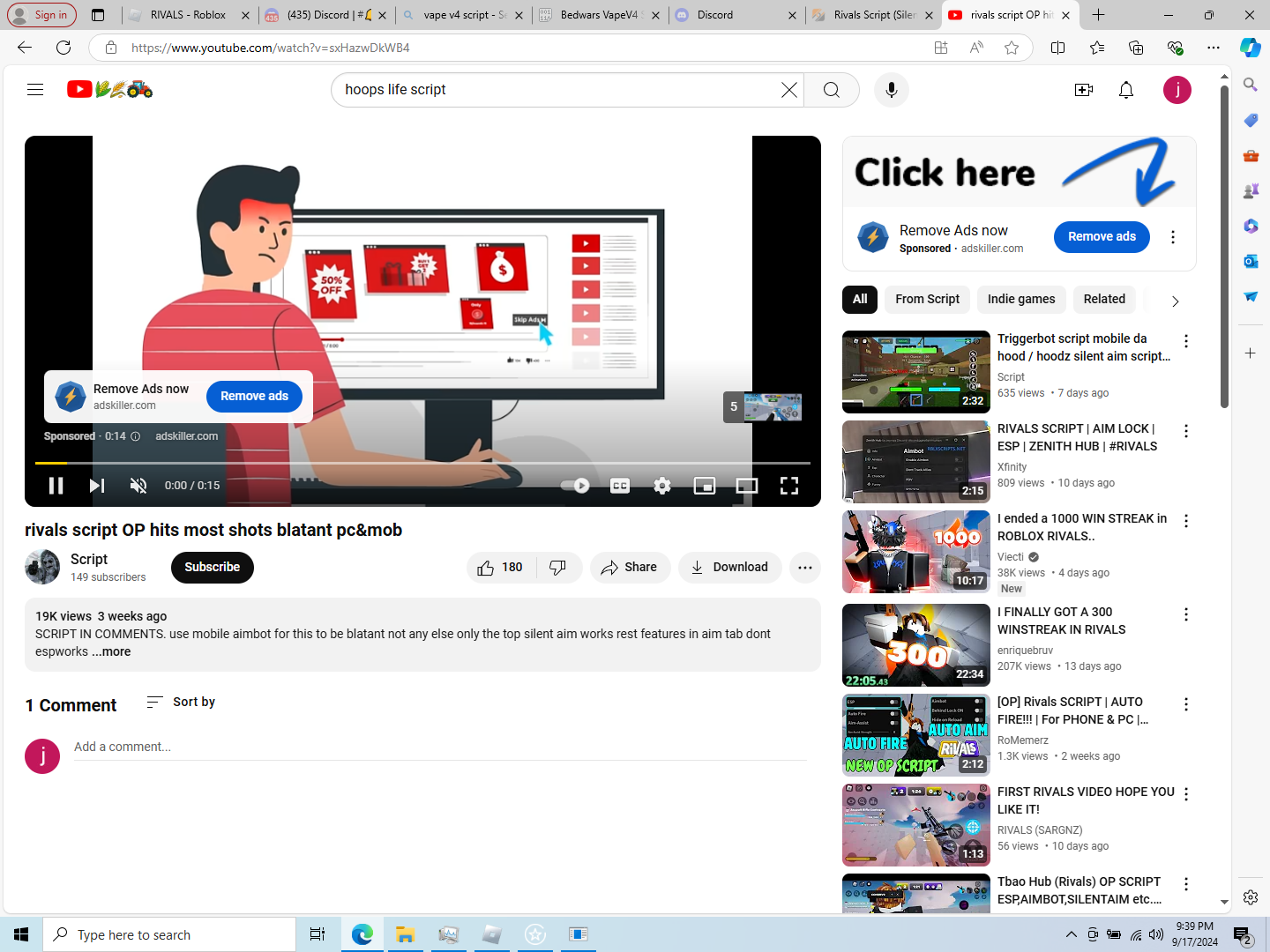Viewport: 1270px width, 952px height.
Task: Share the video
Action: coord(630,568)
